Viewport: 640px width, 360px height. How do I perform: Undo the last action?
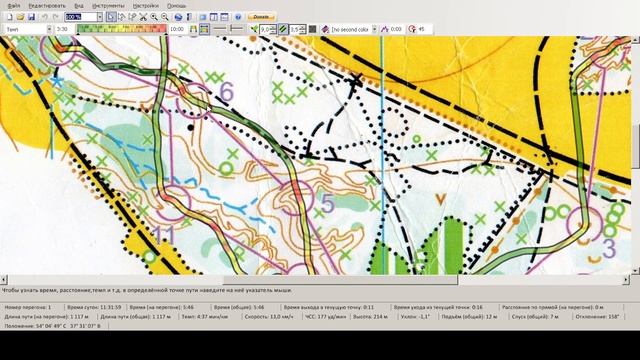pos(44,17)
